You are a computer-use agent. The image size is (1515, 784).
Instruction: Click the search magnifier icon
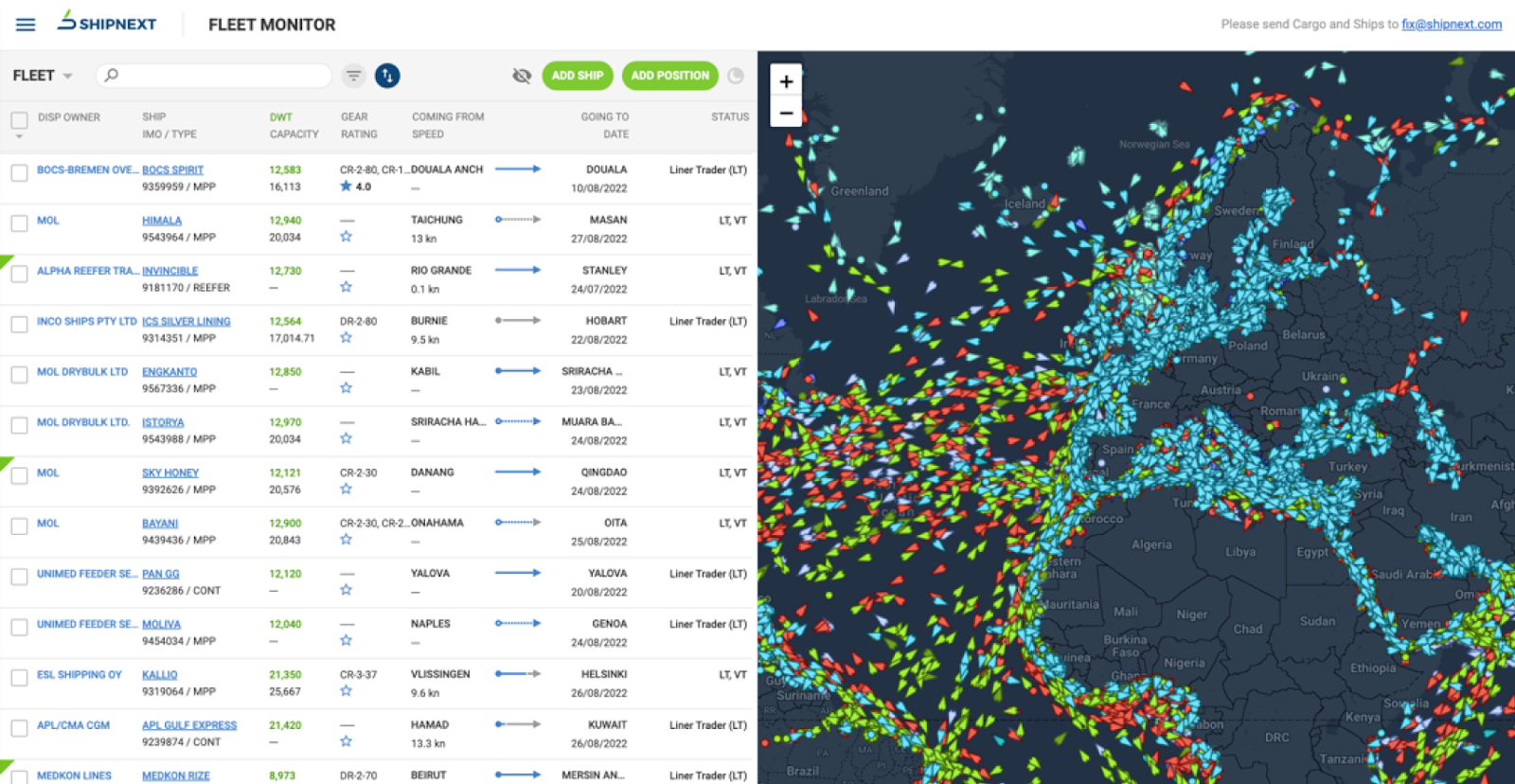[112, 75]
